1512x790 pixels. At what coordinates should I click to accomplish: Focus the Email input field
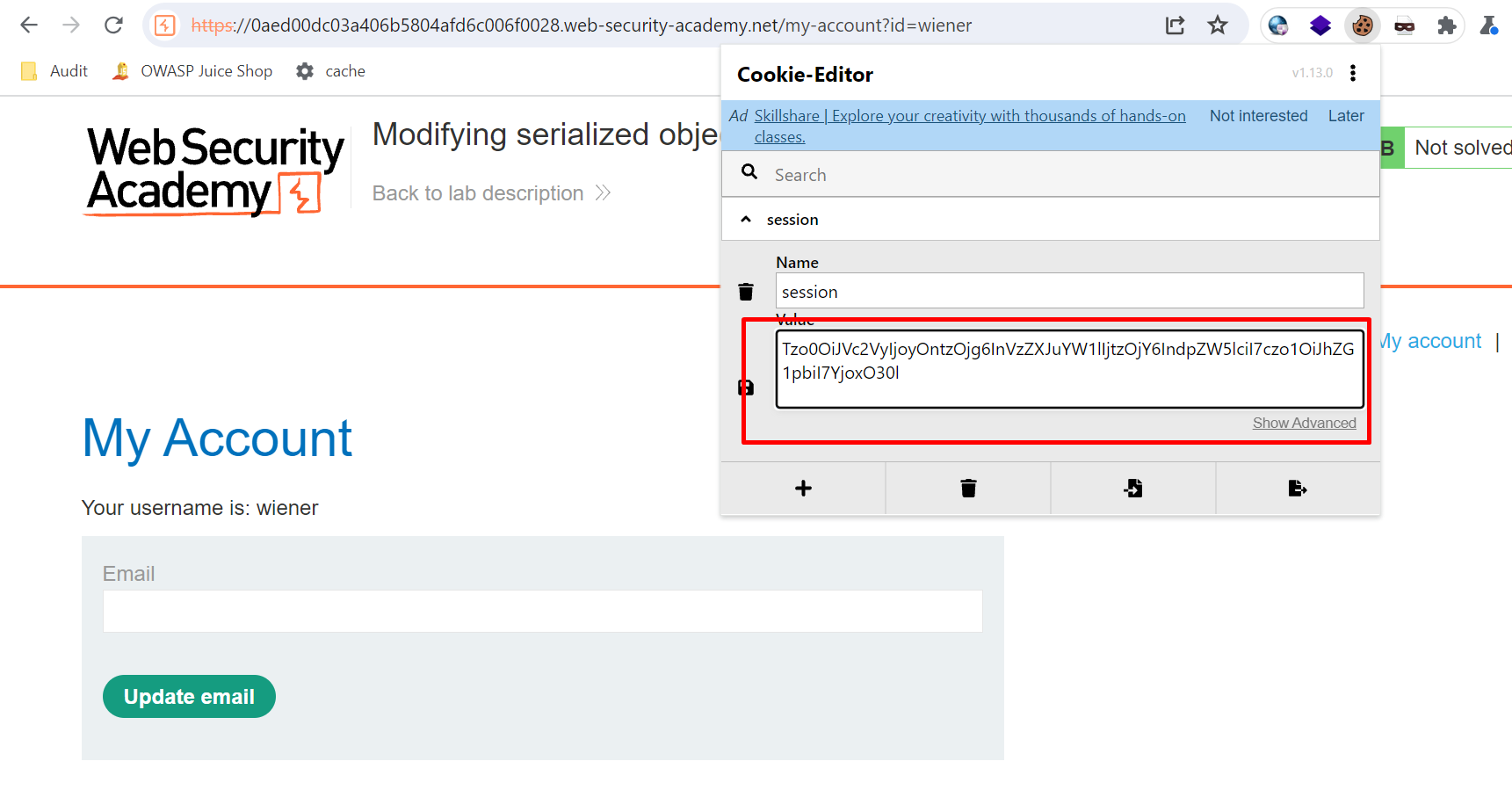coord(542,611)
